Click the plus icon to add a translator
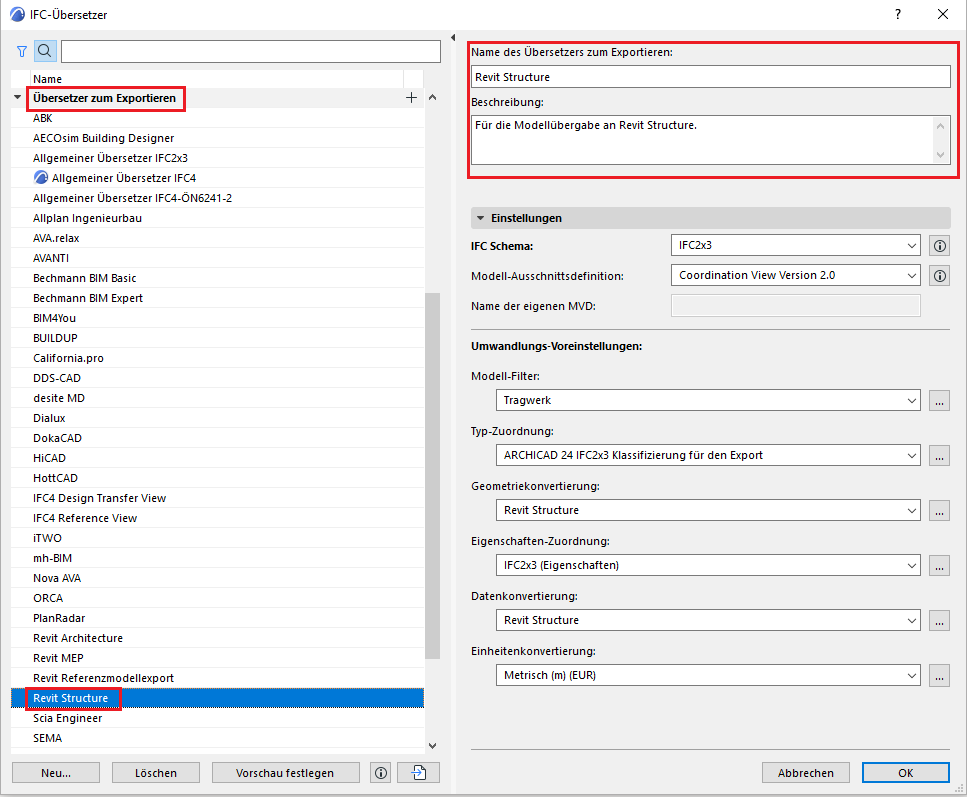967x797 pixels. point(411,98)
